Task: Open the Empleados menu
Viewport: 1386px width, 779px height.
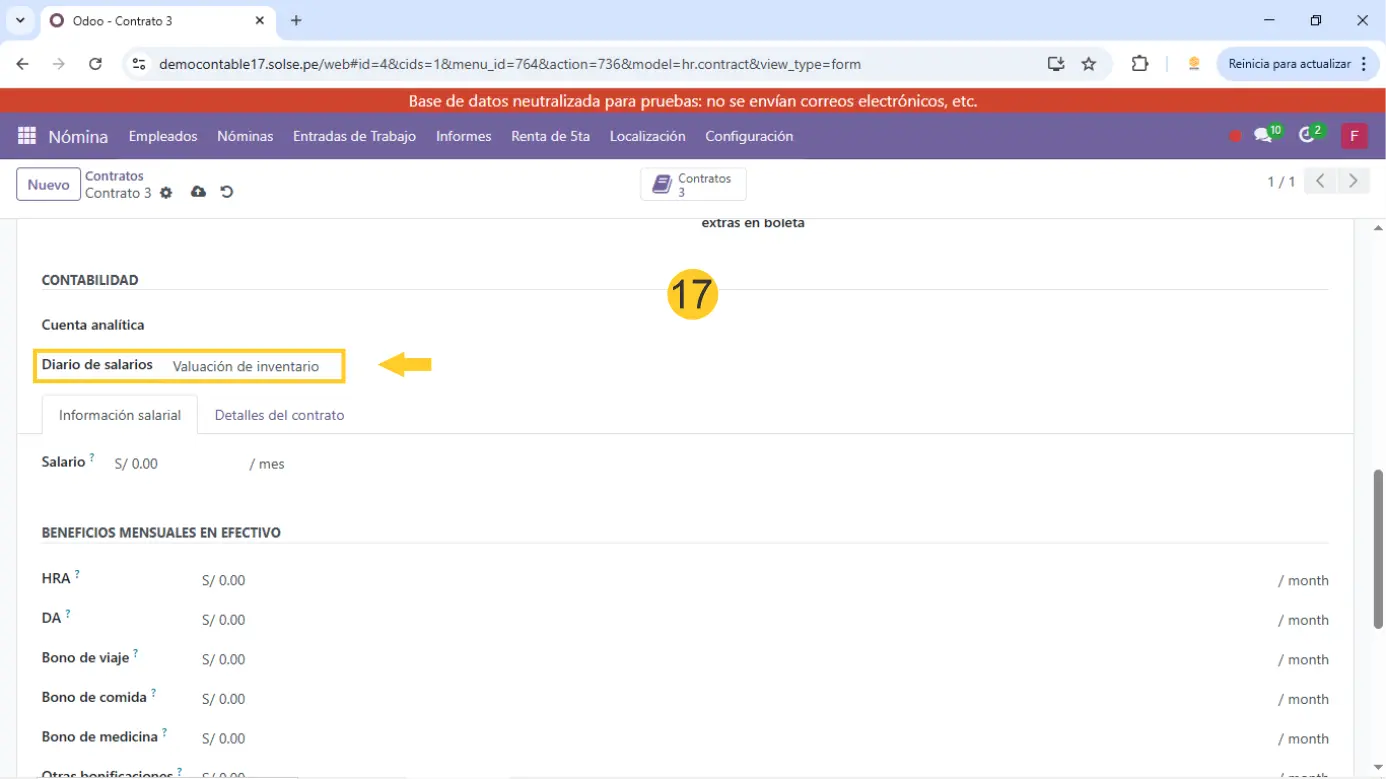Action: click(x=163, y=136)
